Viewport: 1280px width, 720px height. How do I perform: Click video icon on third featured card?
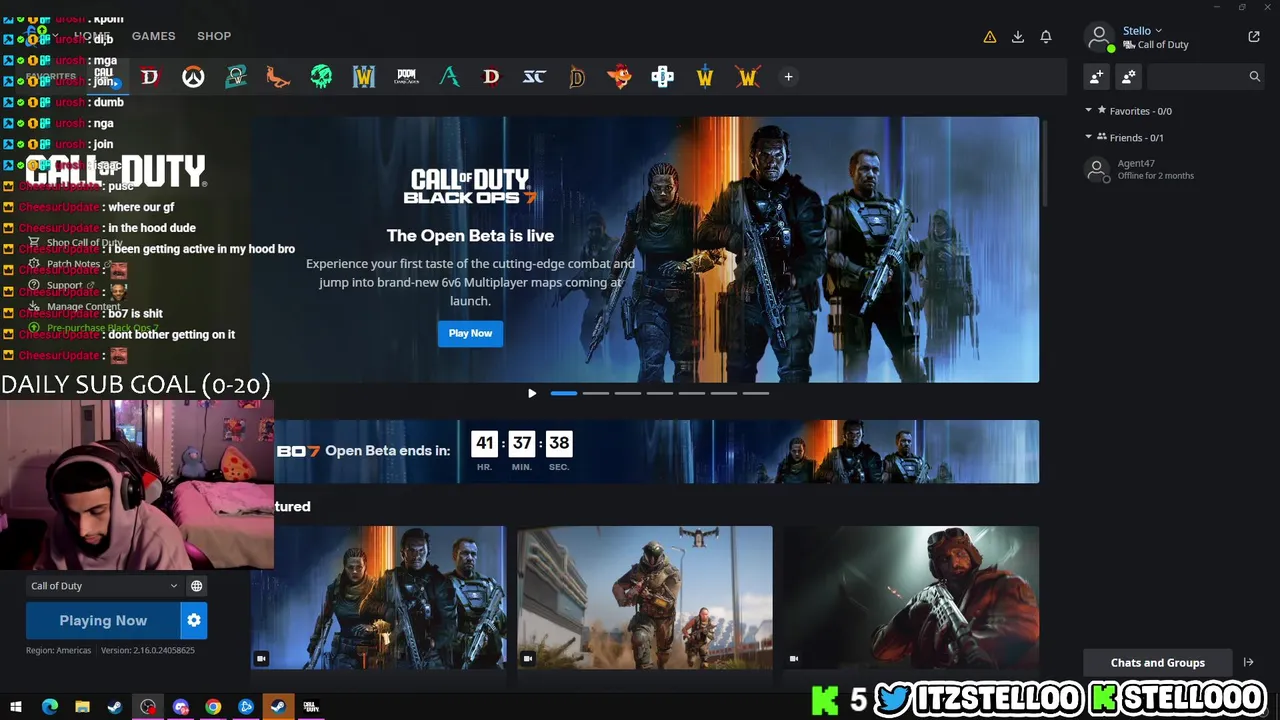tap(794, 658)
